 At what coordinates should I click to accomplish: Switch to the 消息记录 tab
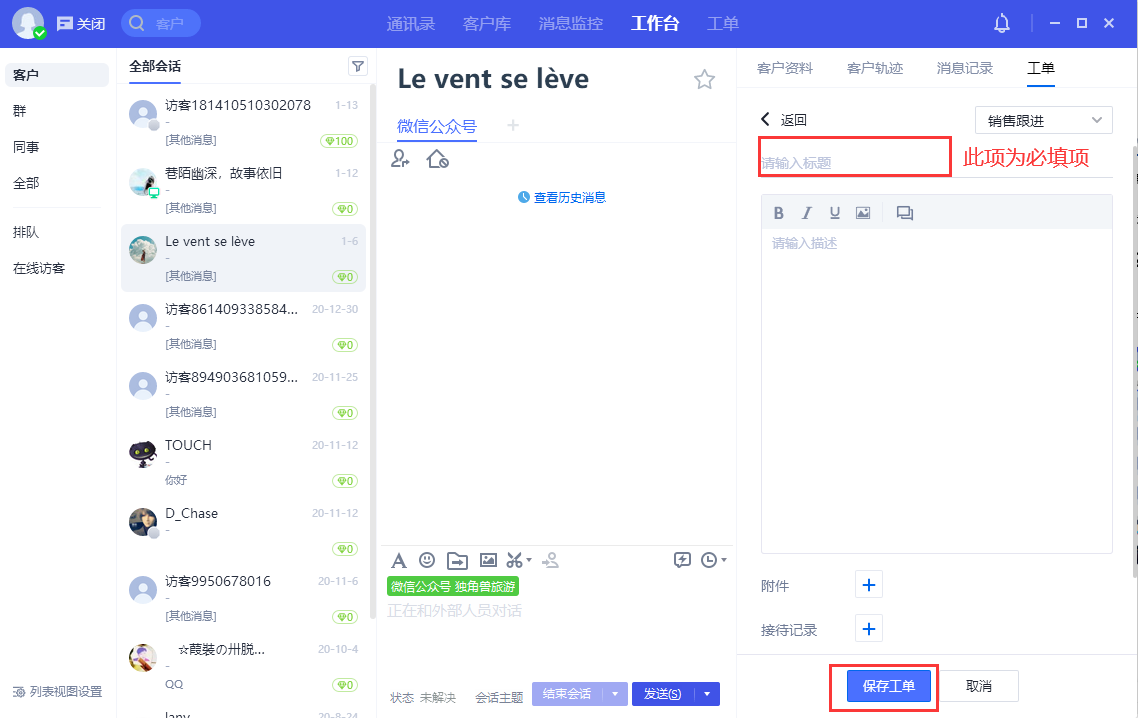(x=965, y=68)
